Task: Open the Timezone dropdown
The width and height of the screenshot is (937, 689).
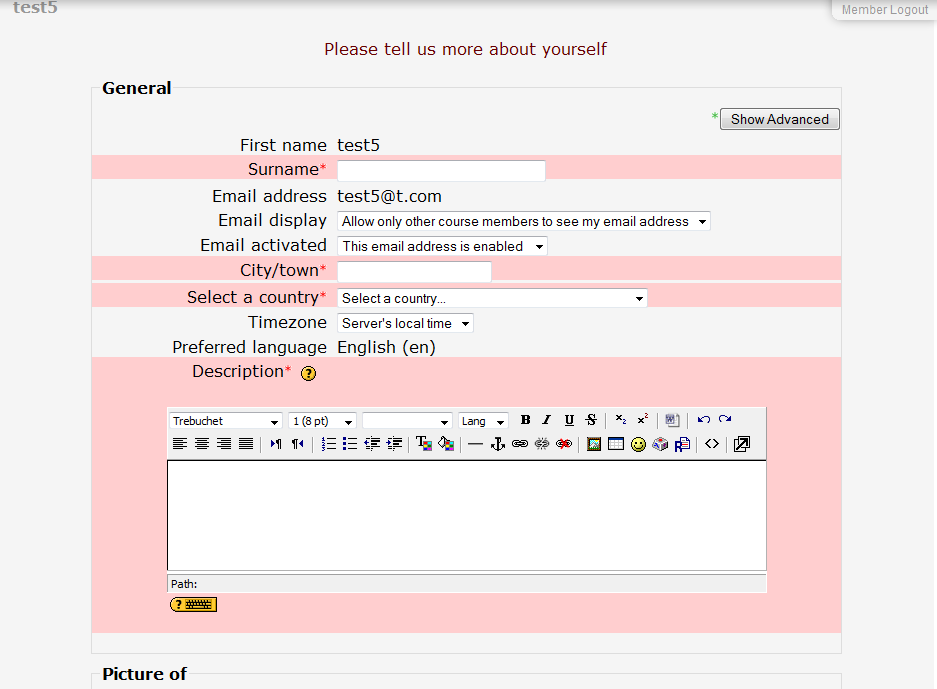Action: (x=405, y=323)
